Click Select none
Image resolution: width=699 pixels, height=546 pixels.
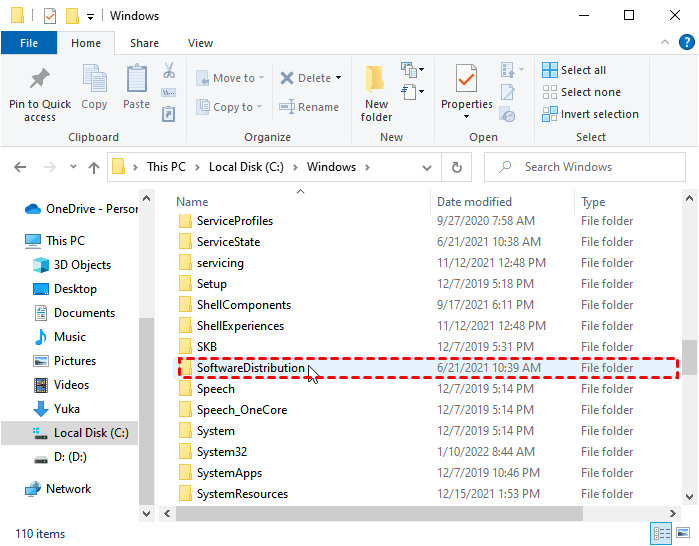581,92
